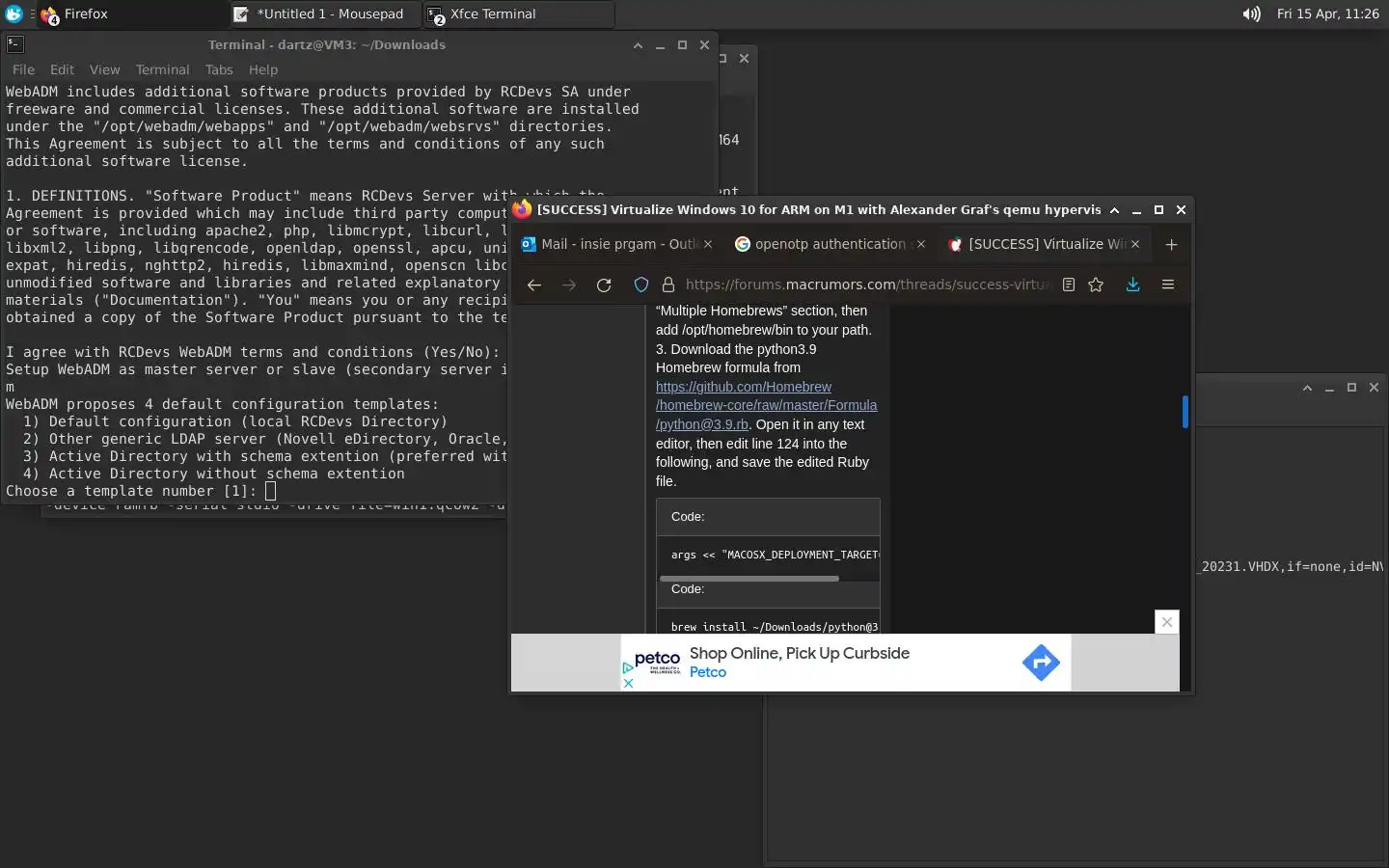This screenshot has width=1389, height=868.
Task: Click the horizontal scrollbar under the code block
Action: point(749,579)
